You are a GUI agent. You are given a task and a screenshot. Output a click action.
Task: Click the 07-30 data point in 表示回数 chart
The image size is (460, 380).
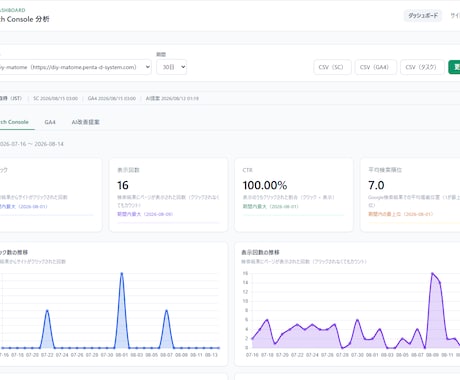click(357, 320)
